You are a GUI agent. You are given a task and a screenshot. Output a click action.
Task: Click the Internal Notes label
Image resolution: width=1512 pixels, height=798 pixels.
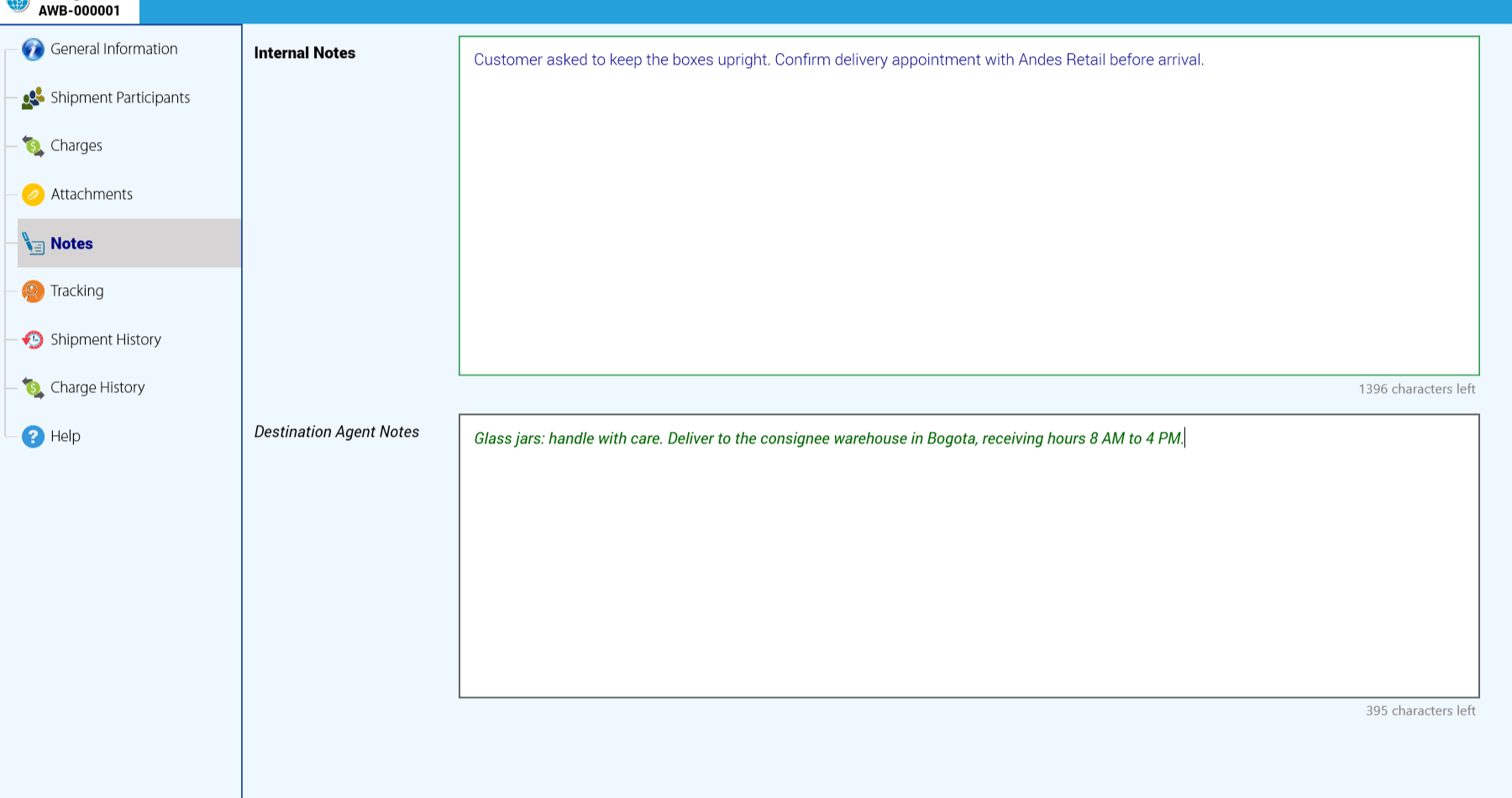[305, 53]
